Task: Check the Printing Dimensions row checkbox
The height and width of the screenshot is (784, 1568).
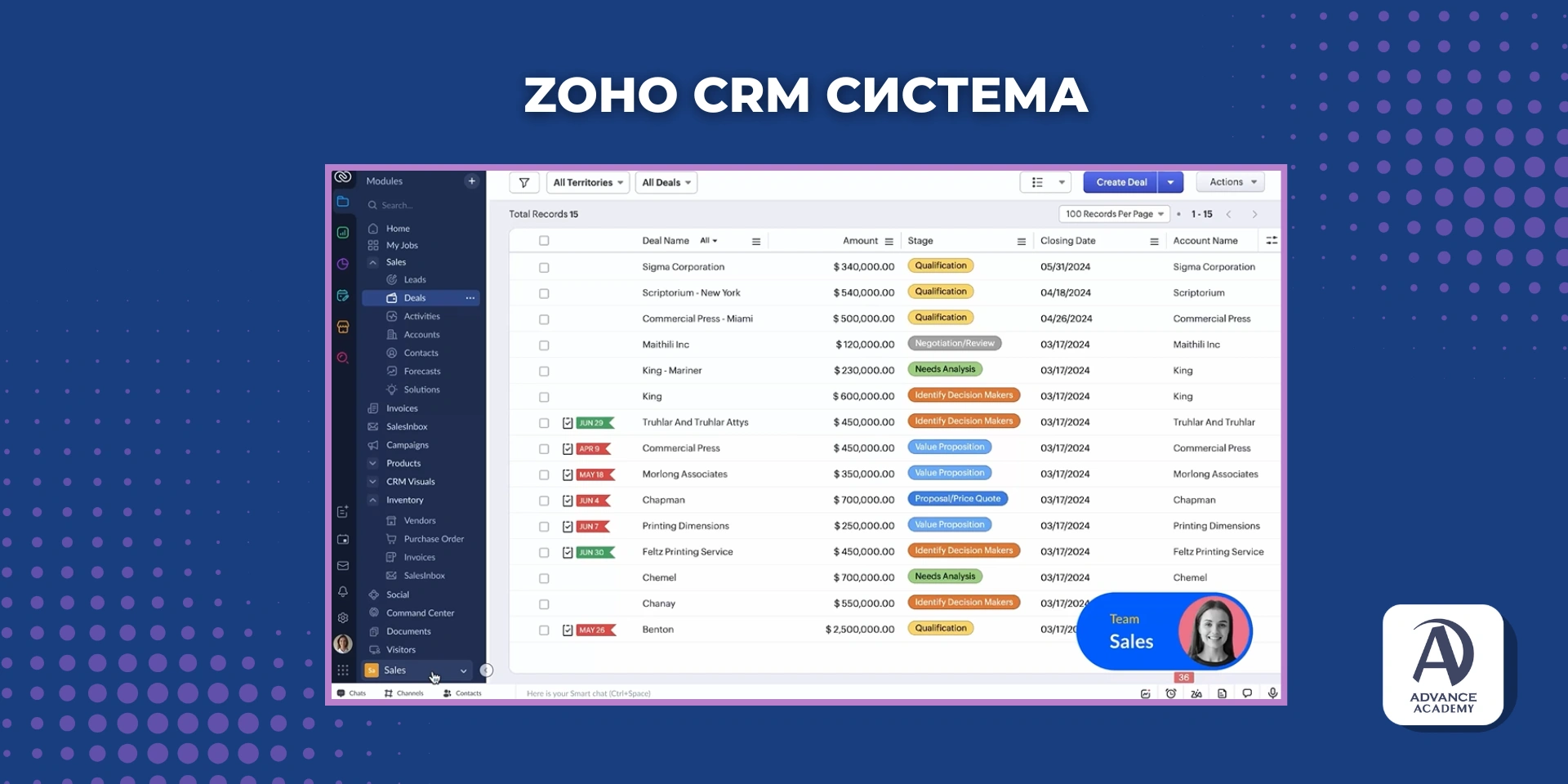Action: 544,527
